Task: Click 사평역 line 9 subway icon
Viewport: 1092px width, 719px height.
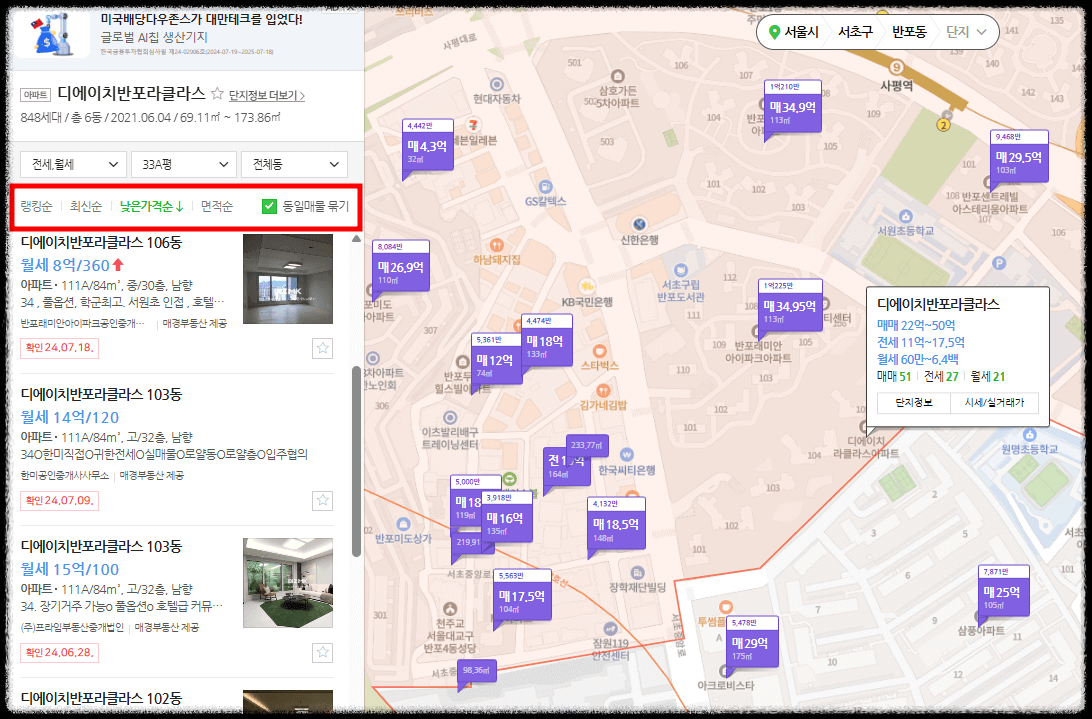Action: [897, 68]
